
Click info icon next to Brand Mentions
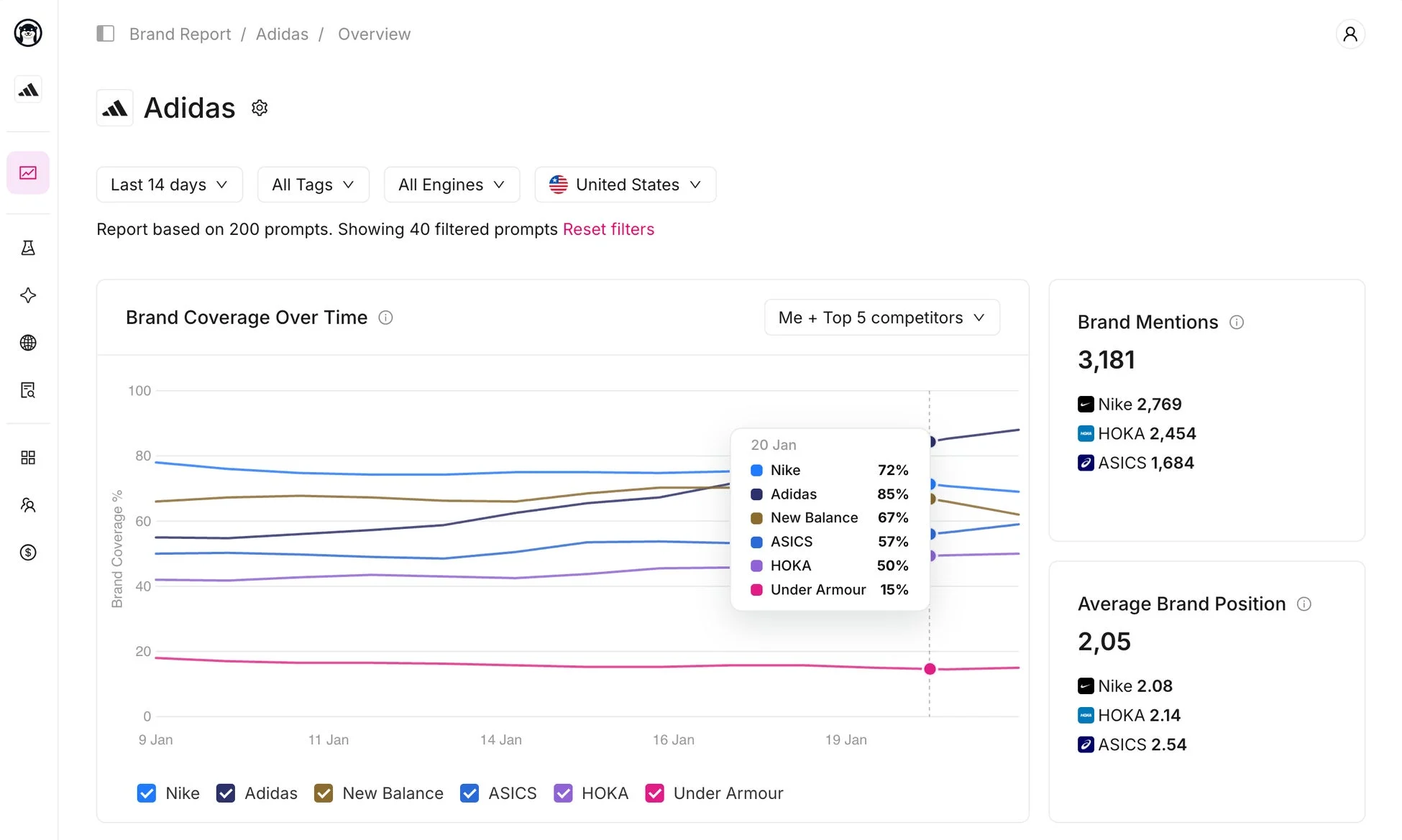[x=1237, y=322]
